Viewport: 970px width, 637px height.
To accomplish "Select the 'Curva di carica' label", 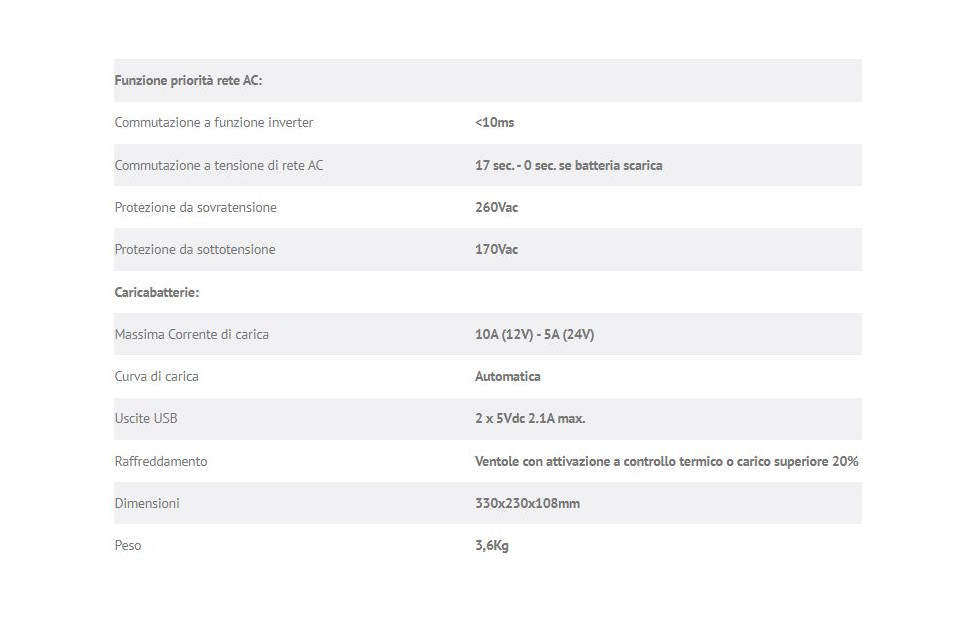I will 157,376.
